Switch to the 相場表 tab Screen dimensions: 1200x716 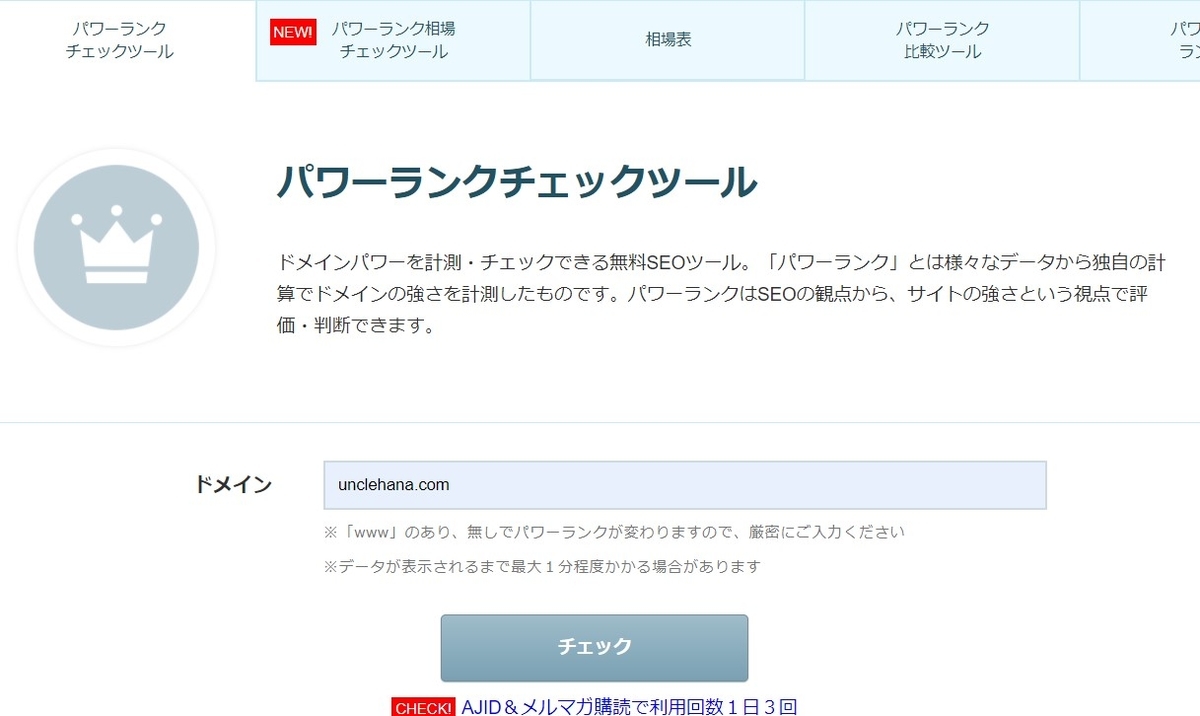click(668, 40)
